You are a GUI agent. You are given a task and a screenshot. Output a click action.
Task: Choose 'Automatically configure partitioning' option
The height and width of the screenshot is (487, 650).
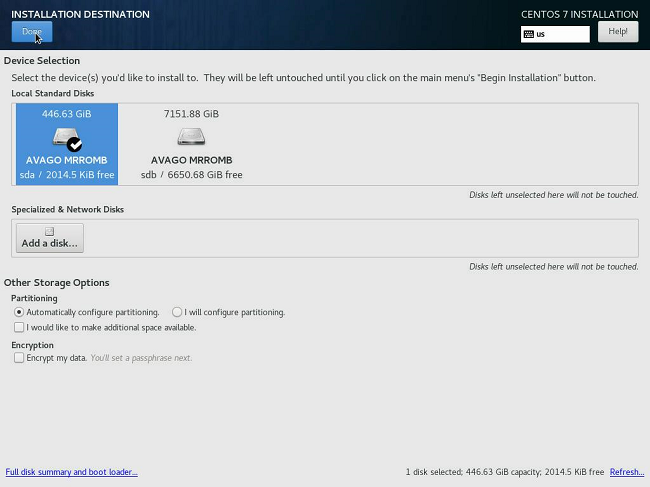(x=19, y=312)
